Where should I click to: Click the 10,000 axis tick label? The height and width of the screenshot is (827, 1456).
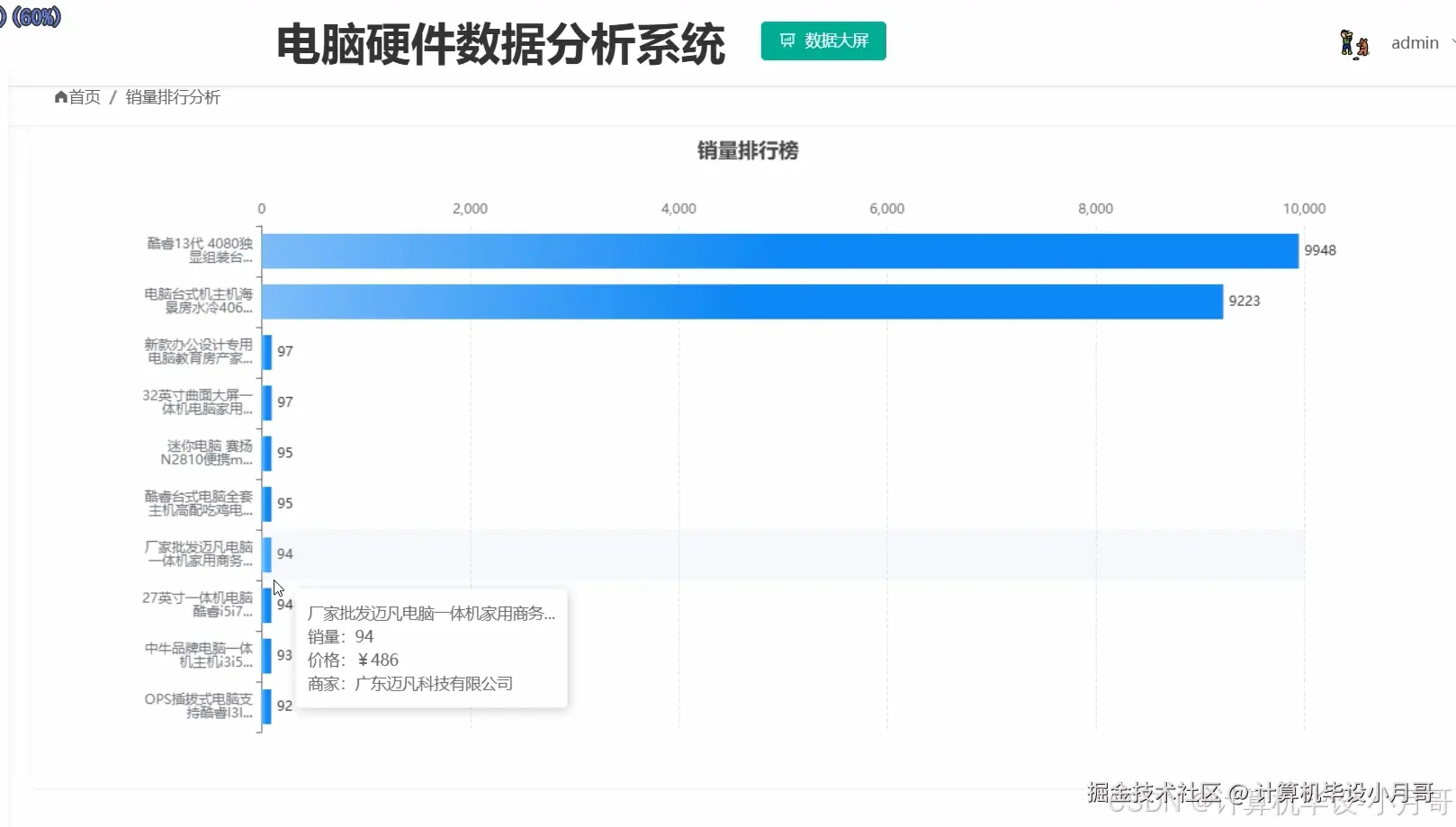tap(1304, 209)
